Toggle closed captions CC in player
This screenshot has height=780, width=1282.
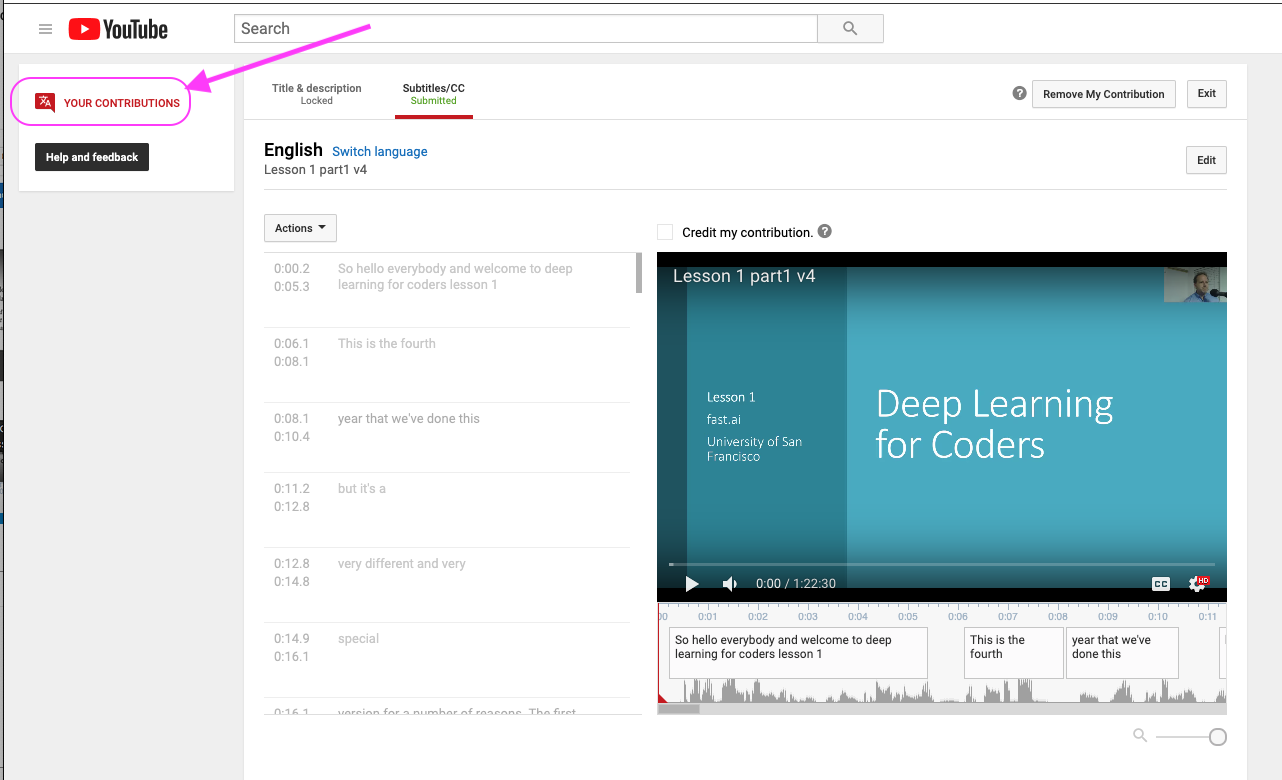[1160, 584]
